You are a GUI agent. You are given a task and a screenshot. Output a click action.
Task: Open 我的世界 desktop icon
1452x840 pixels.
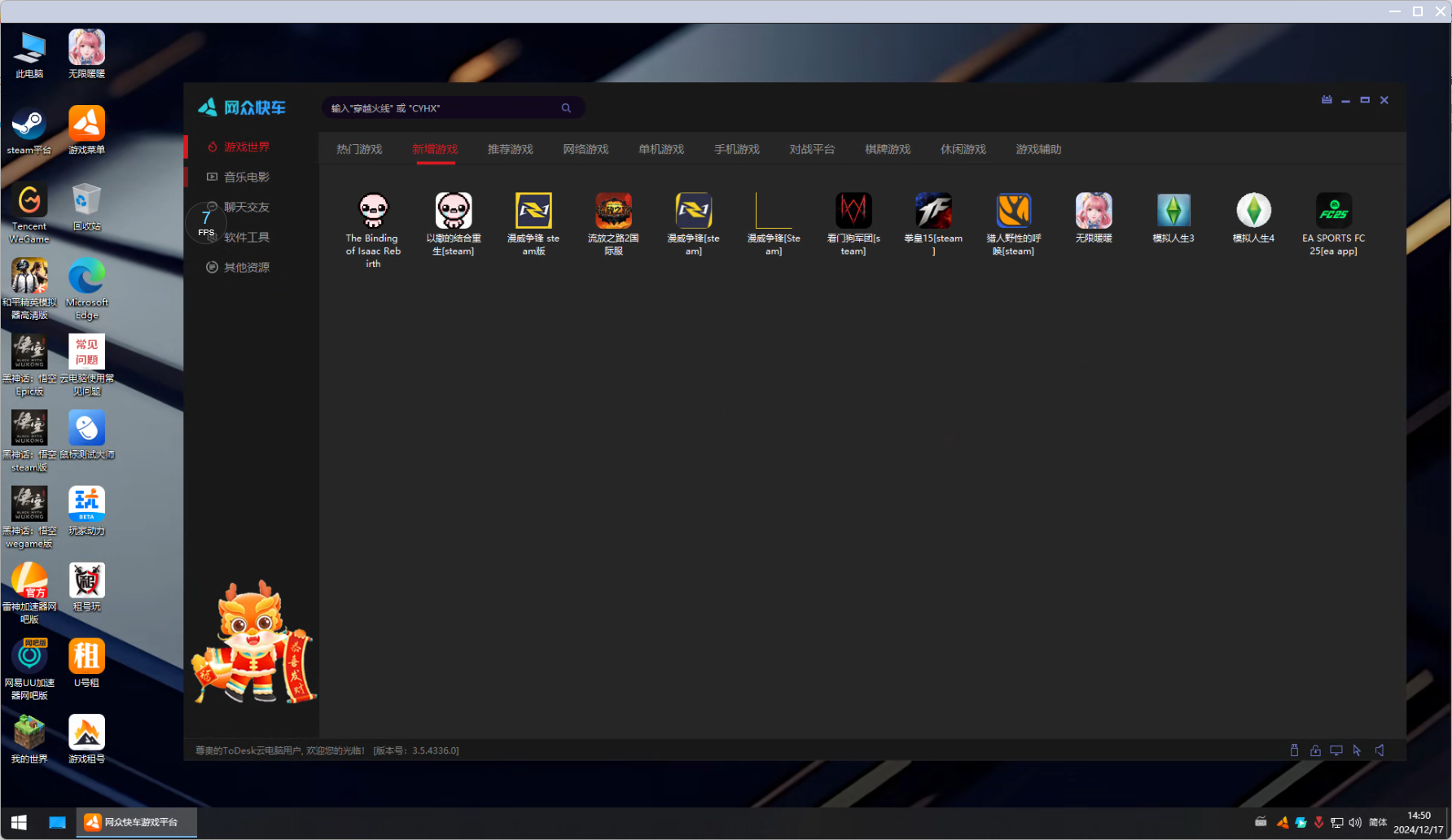(29, 739)
